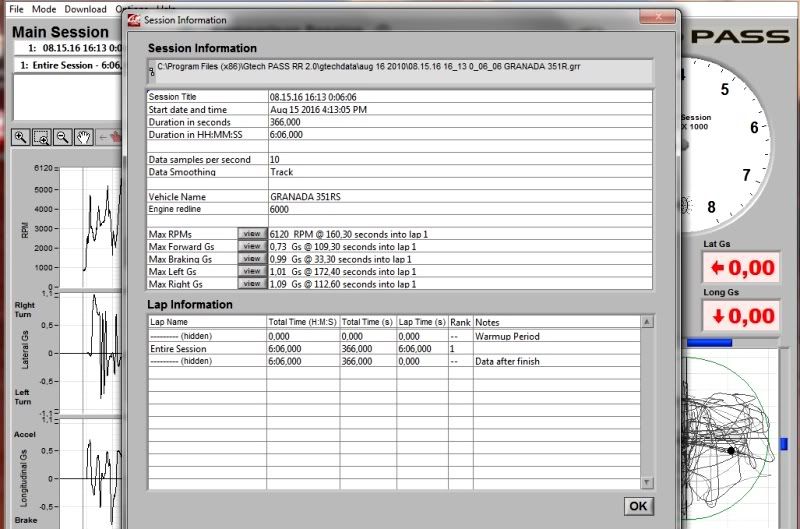View the Max Braking Gs point
The image size is (800, 529).
click(252, 259)
